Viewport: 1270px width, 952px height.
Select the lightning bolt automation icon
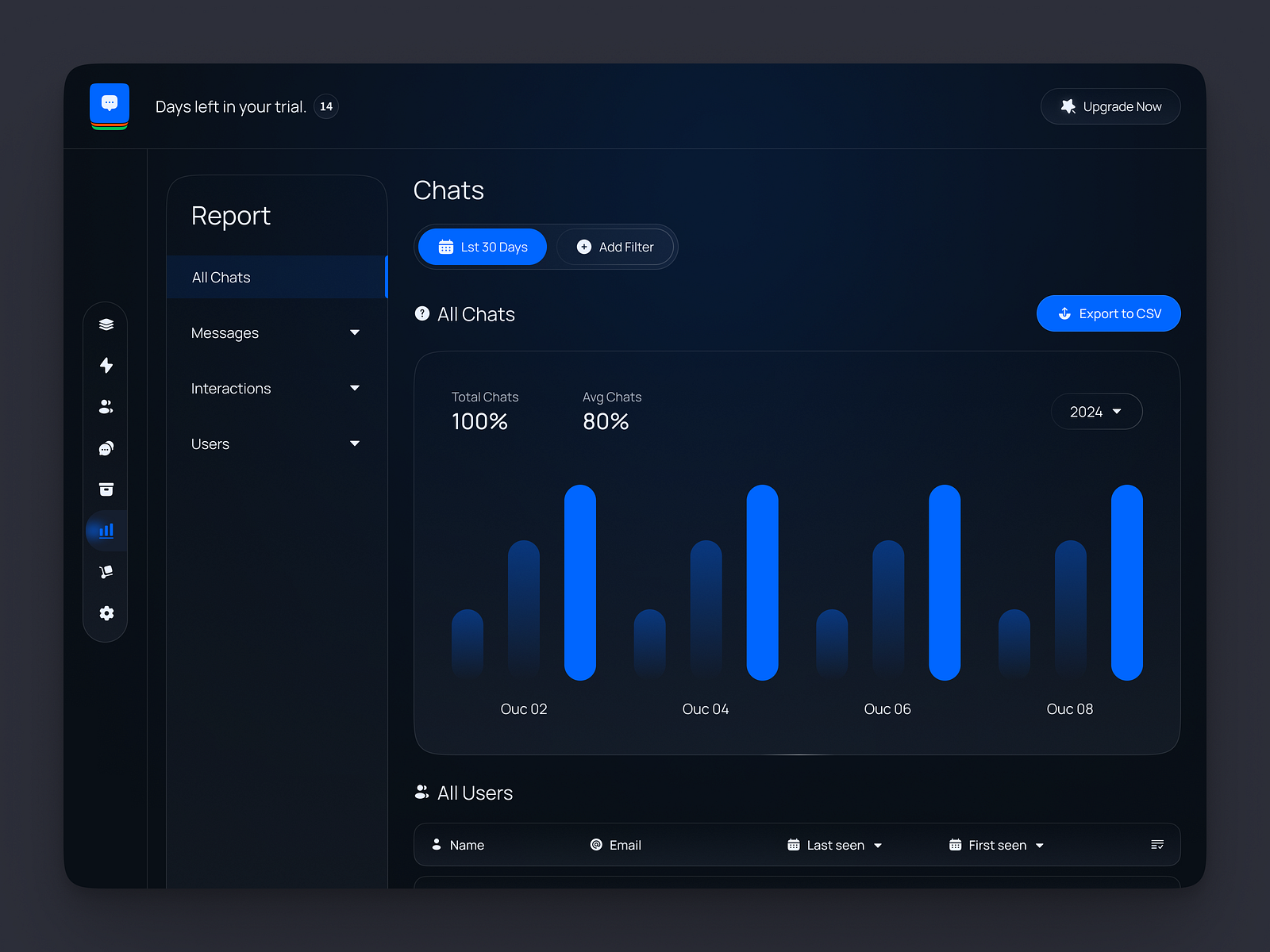point(106,365)
